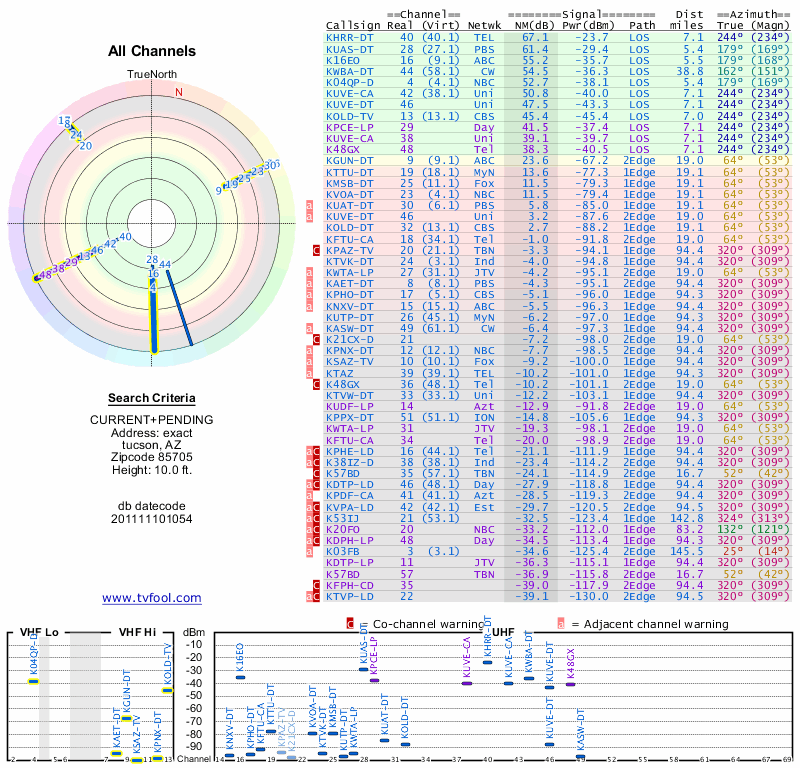Screen dimensions: 800x768
Task: Click the Zipcode 85705 text
Action: pyautogui.click(x=152, y=457)
